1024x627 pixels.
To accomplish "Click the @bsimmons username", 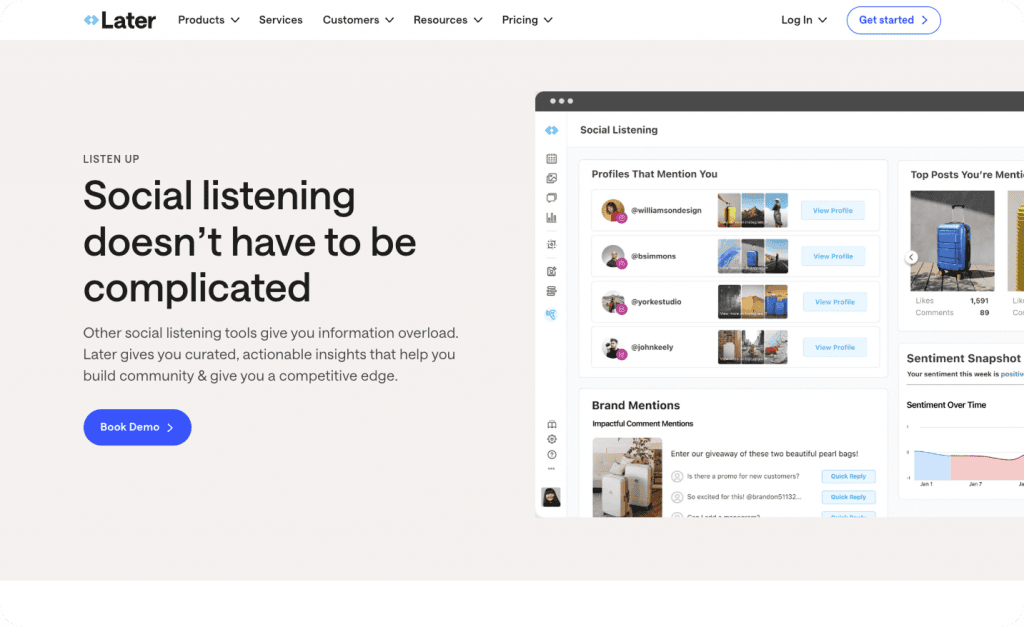I will pyautogui.click(x=653, y=256).
